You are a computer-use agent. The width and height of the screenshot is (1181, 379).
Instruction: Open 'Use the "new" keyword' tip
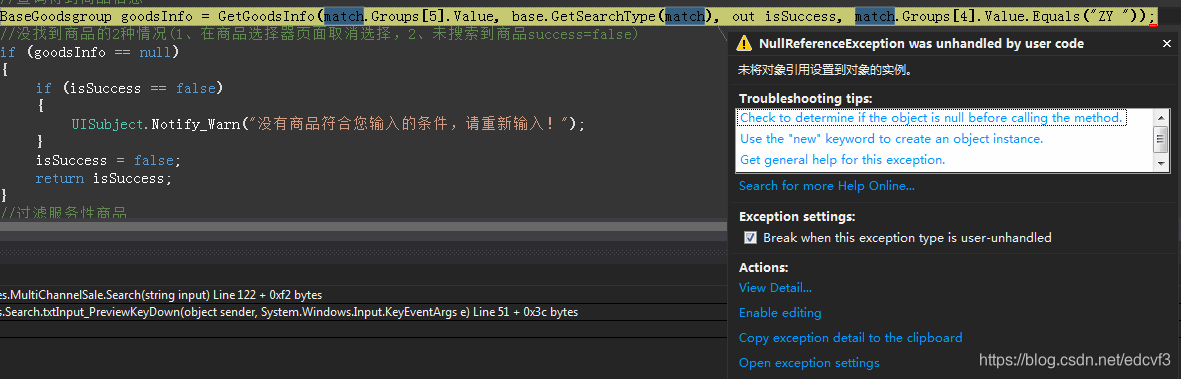coord(891,139)
